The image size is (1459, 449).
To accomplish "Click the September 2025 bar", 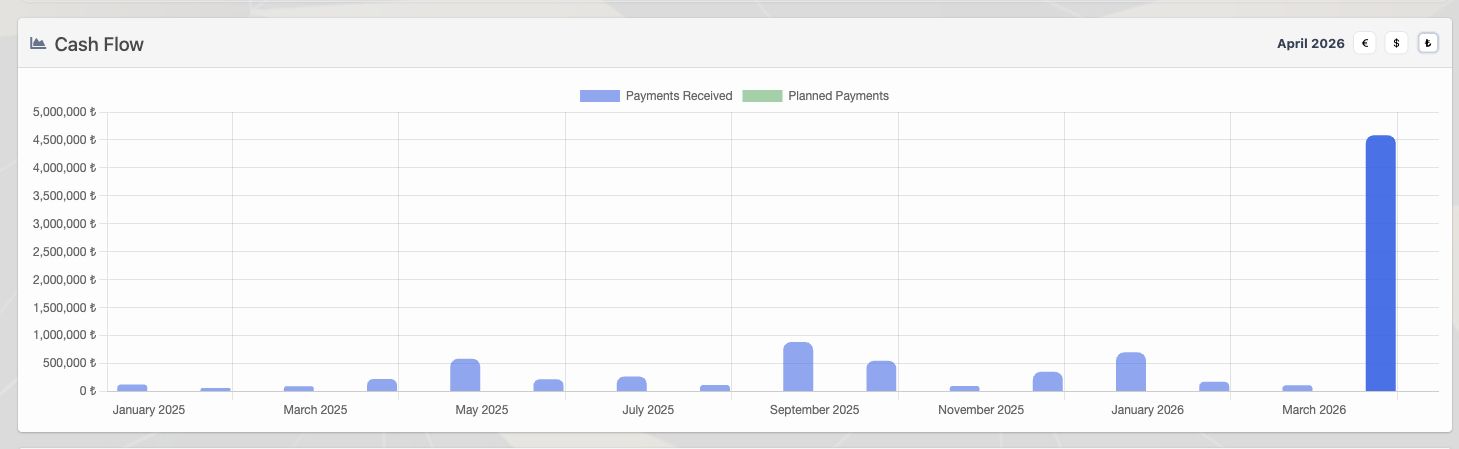I will tap(798, 366).
